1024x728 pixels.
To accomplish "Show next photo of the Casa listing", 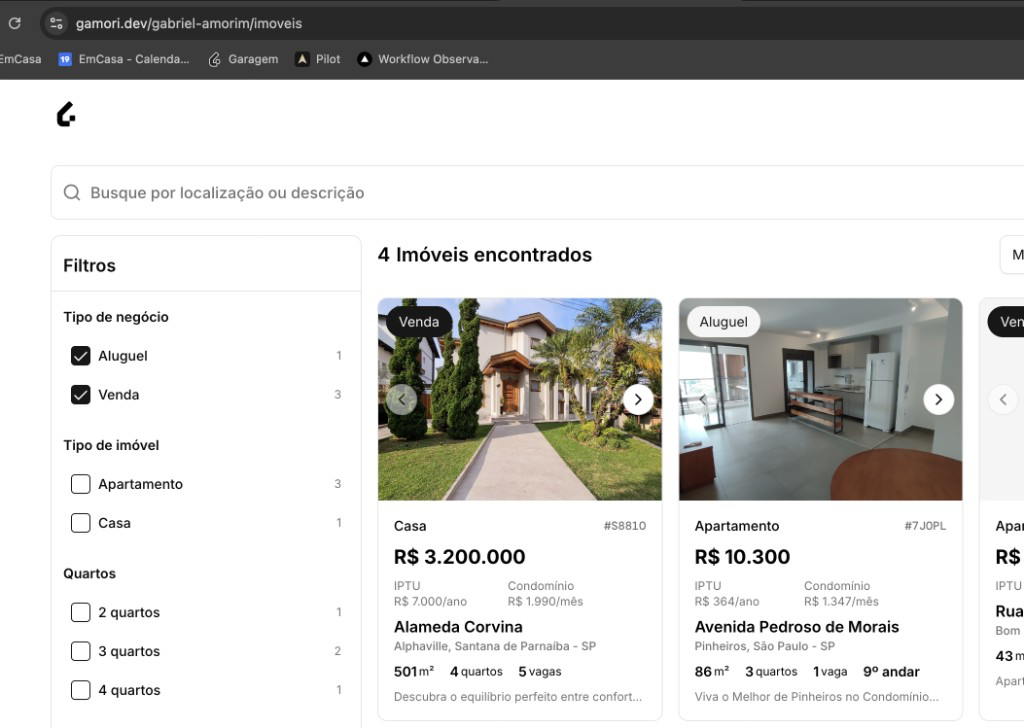I will point(638,400).
